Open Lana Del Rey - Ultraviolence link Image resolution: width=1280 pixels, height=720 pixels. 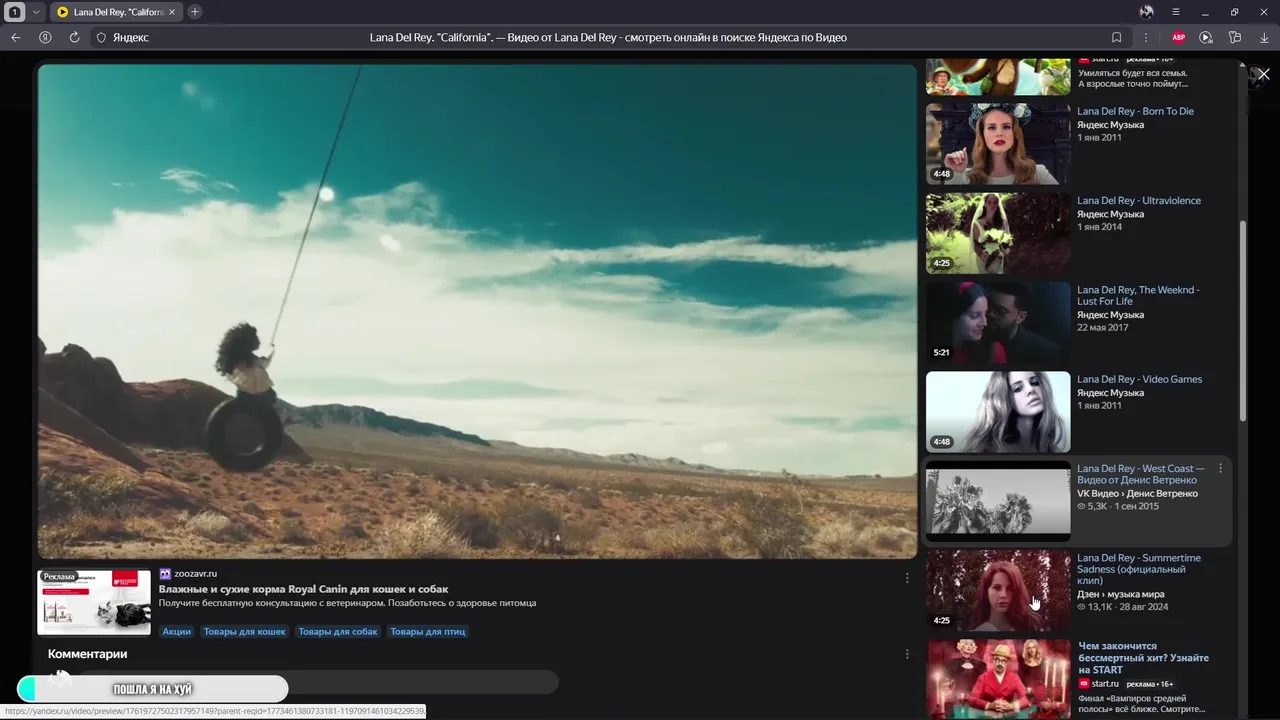1139,200
